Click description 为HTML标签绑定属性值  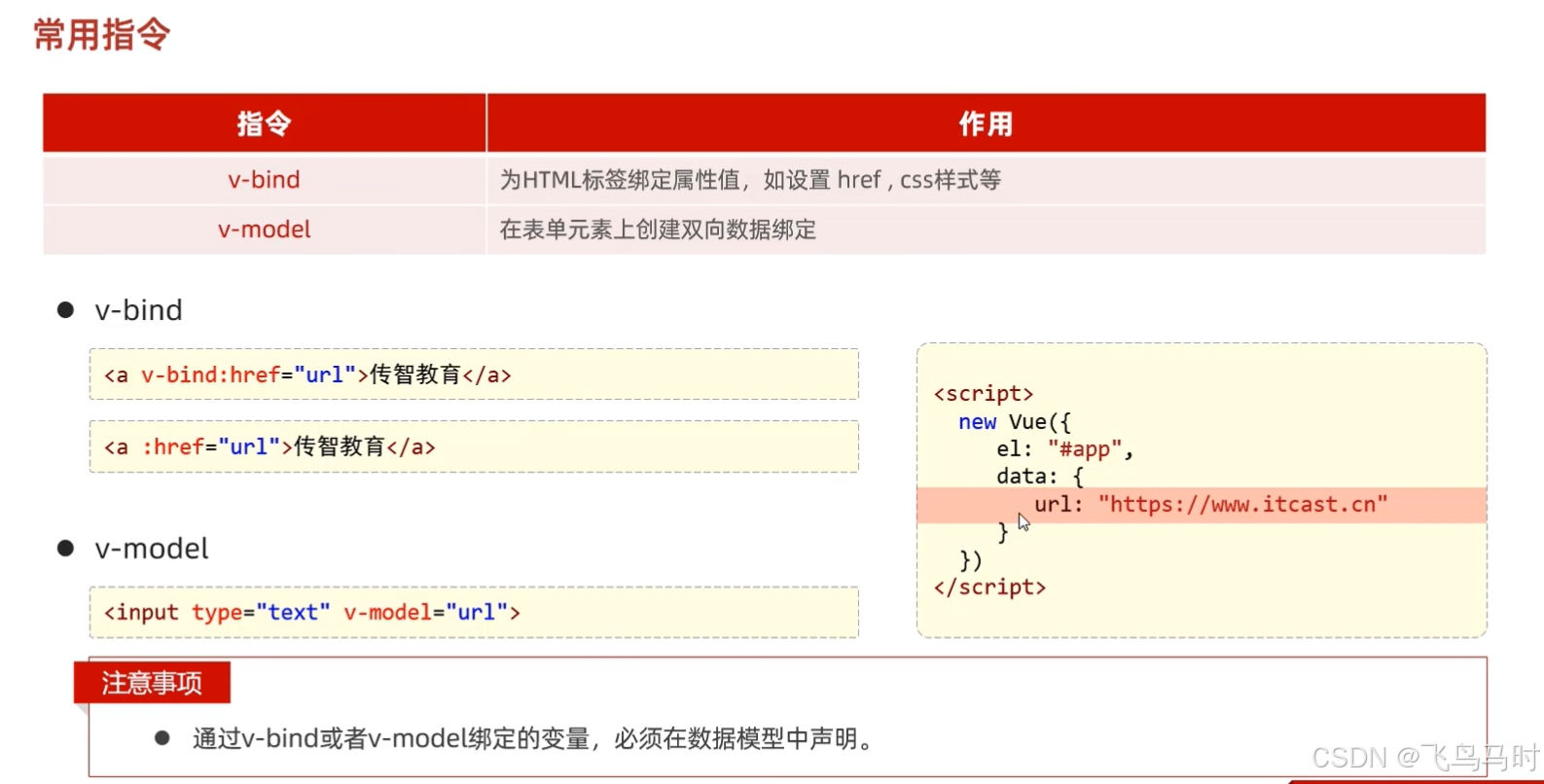(750, 180)
